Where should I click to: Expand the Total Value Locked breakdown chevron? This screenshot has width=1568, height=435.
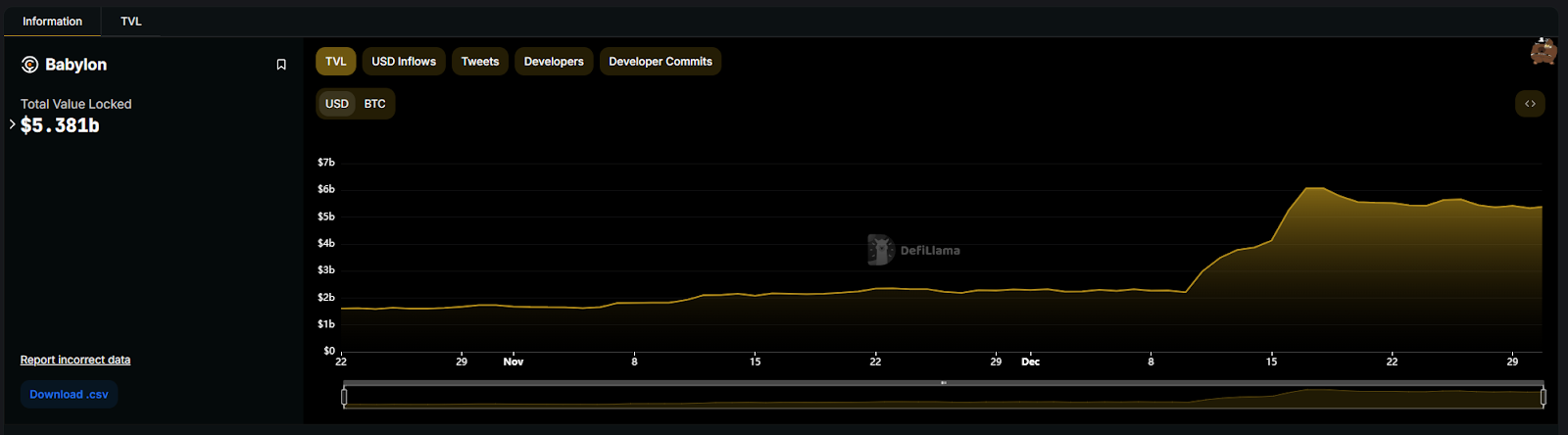tap(12, 124)
